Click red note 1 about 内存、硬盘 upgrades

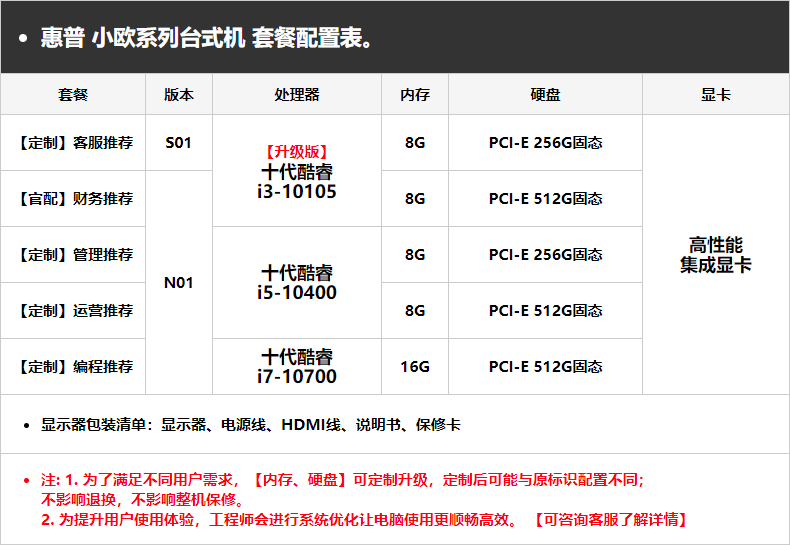(x=343, y=480)
